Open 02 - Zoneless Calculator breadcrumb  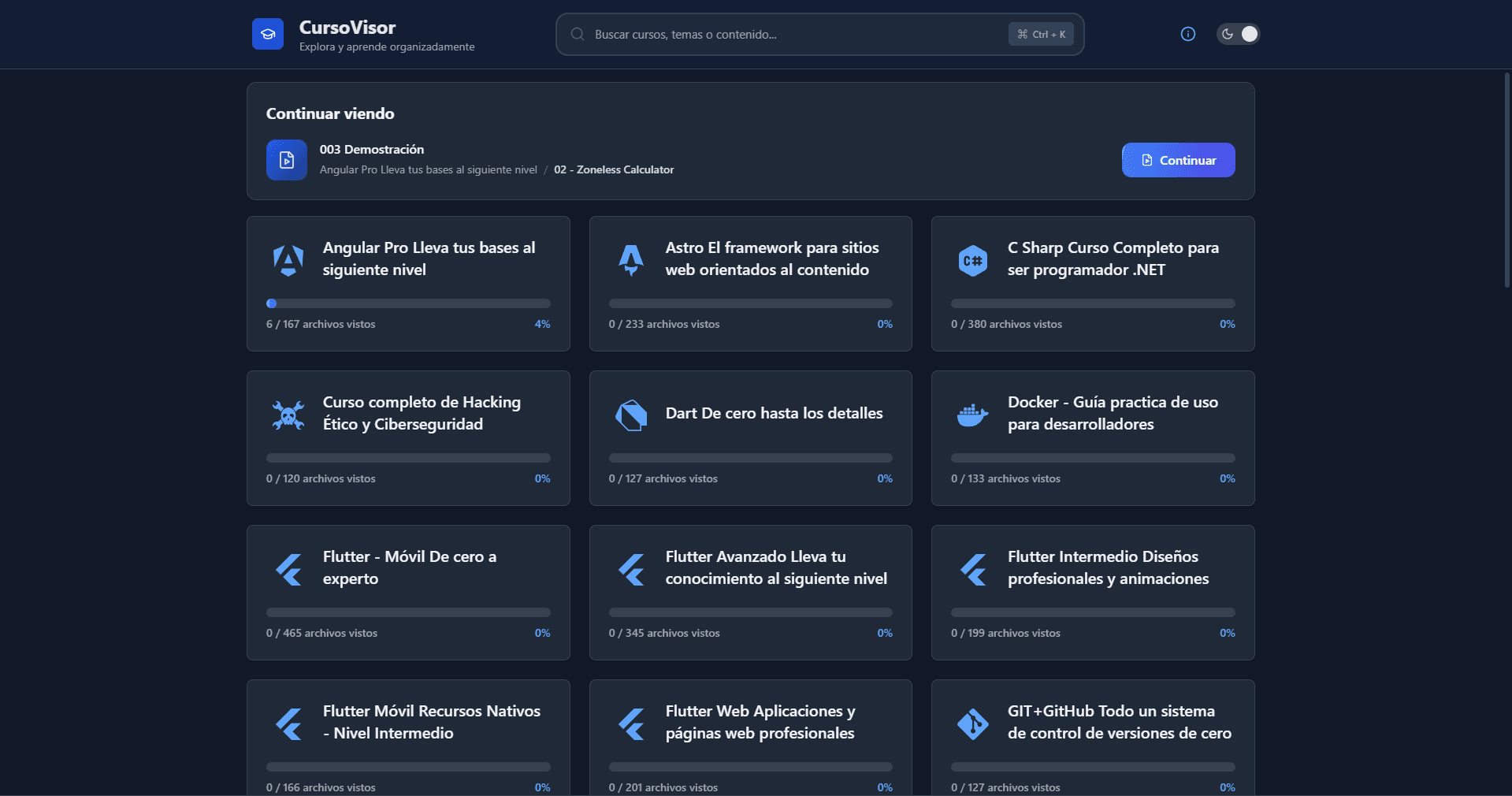(x=614, y=170)
